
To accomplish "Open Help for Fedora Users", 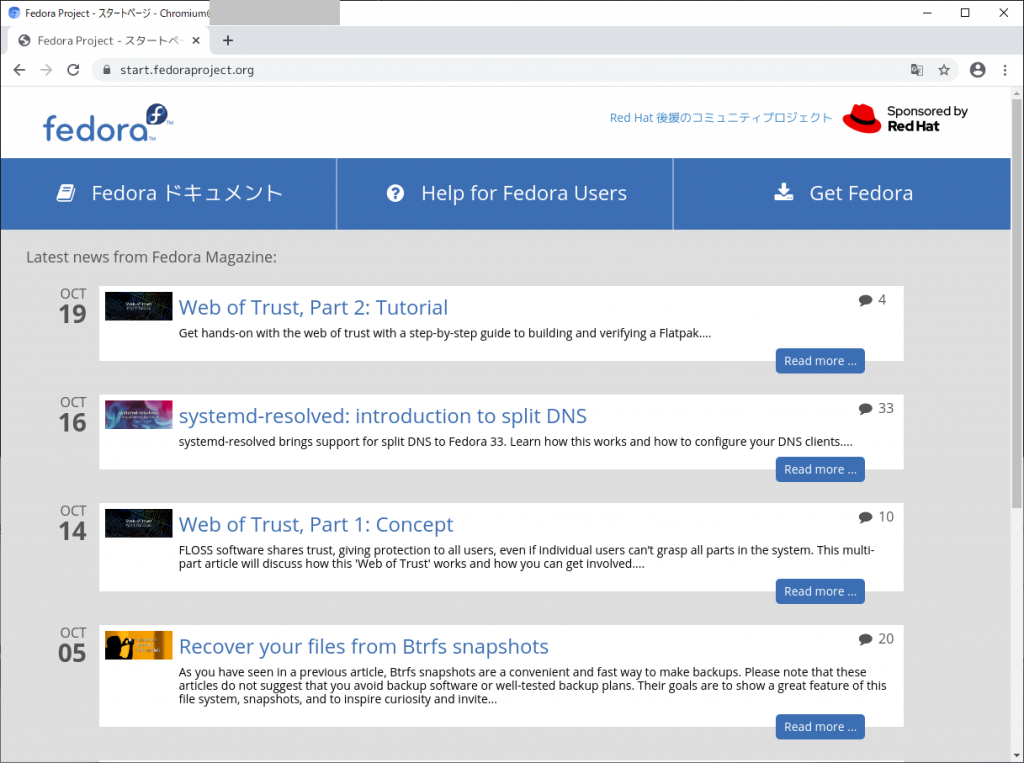I will (505, 193).
